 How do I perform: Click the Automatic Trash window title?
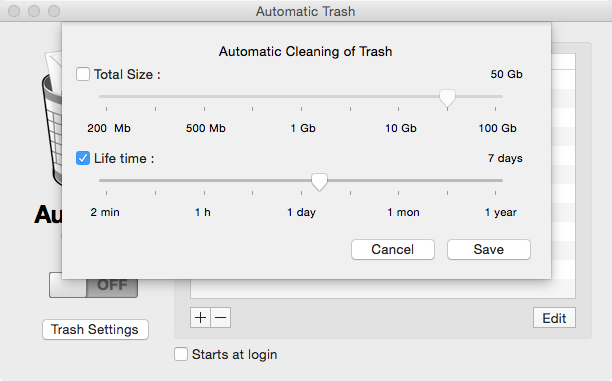(x=306, y=11)
